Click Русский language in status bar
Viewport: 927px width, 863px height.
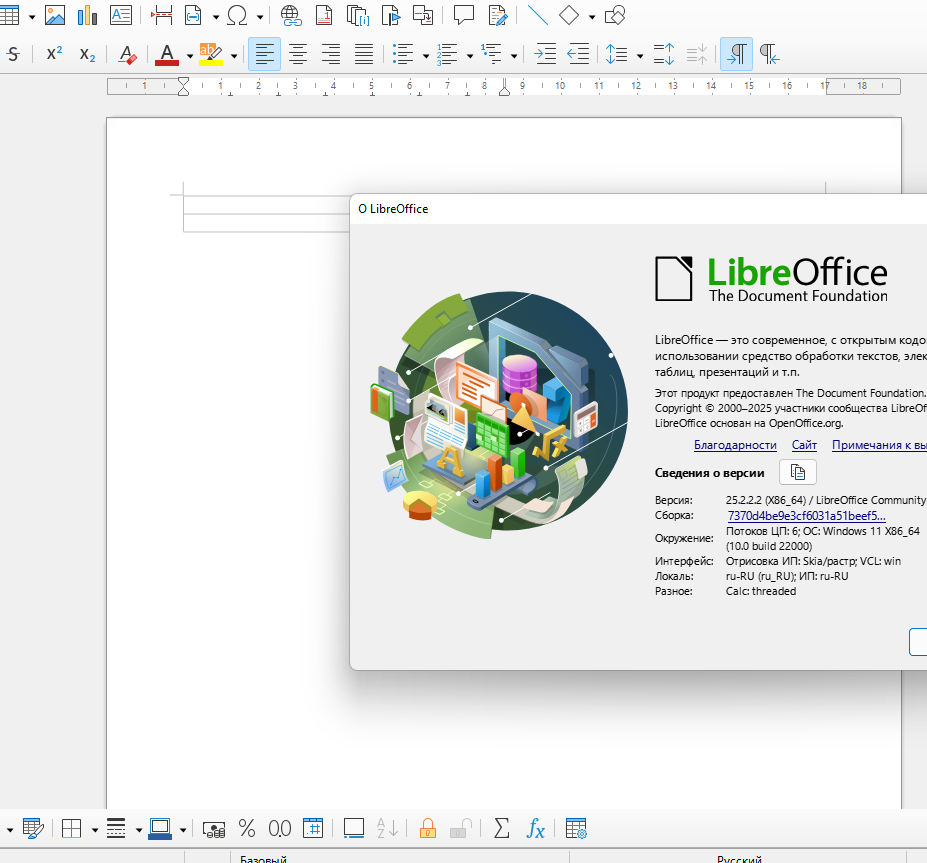tap(739, 859)
